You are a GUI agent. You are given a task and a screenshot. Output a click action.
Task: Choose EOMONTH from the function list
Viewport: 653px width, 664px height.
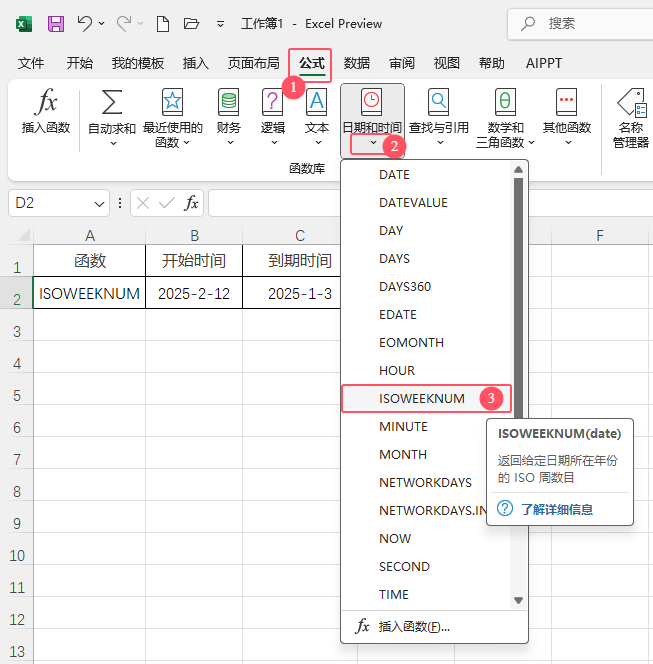click(427, 343)
